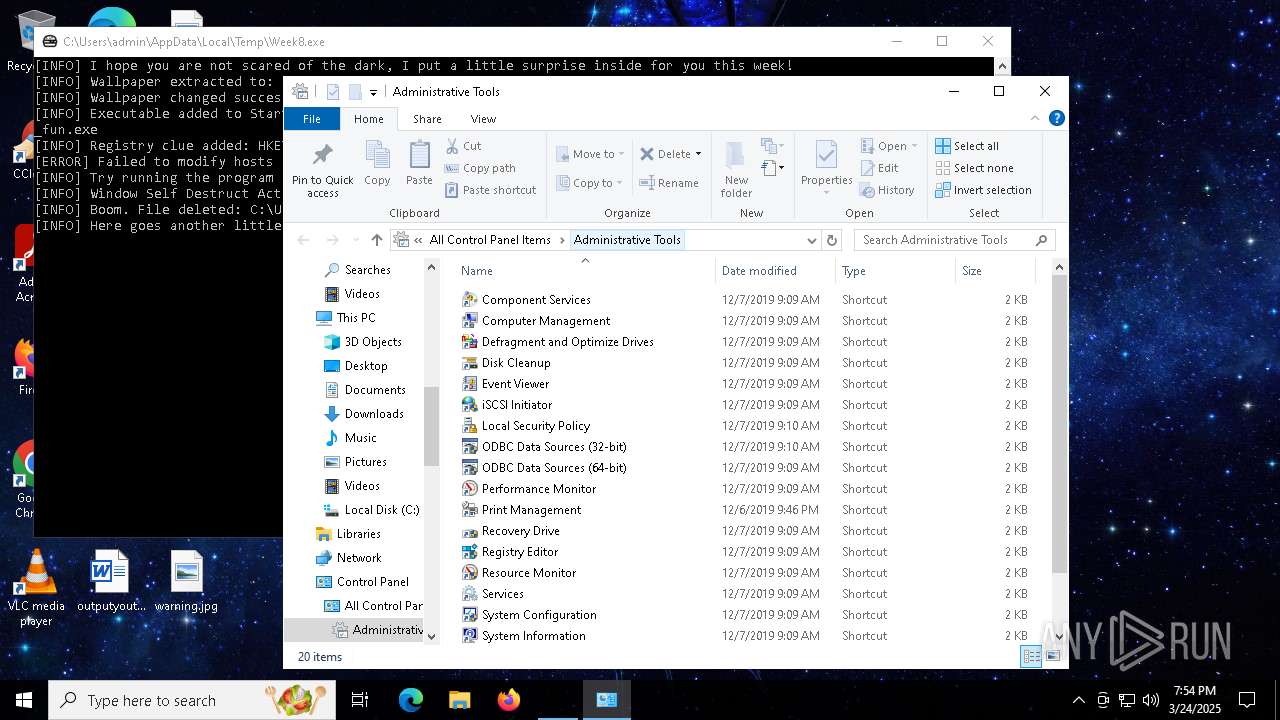Click Cut in Clipboard group
This screenshot has width=1280, height=720.
463,146
